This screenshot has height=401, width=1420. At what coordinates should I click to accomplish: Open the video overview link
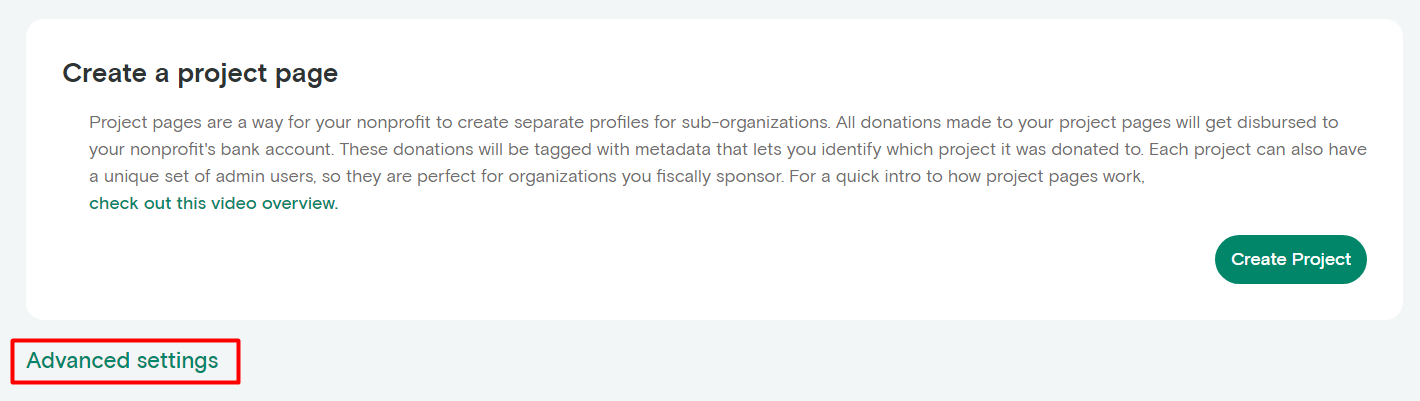pyautogui.click(x=214, y=203)
